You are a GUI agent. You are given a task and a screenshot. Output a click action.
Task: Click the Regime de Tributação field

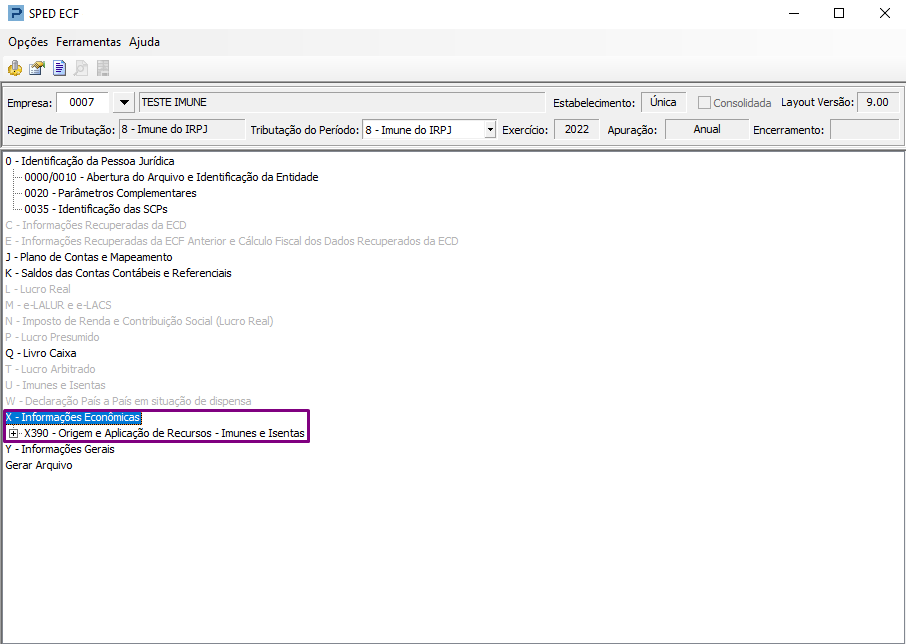point(182,129)
